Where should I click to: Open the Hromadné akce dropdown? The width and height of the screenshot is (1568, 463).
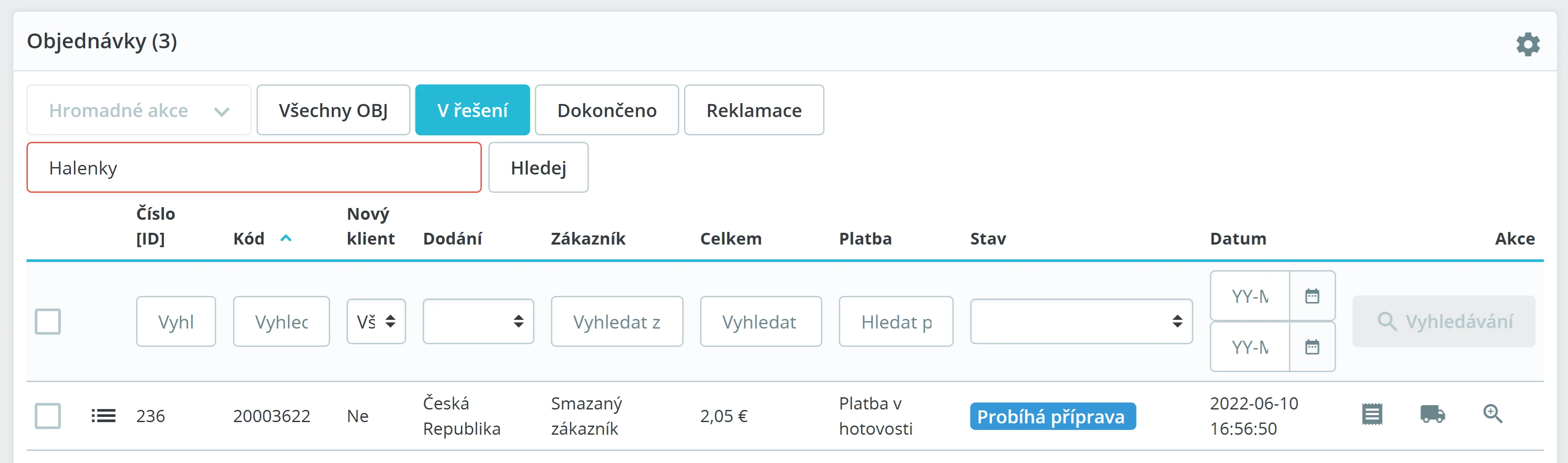(139, 110)
